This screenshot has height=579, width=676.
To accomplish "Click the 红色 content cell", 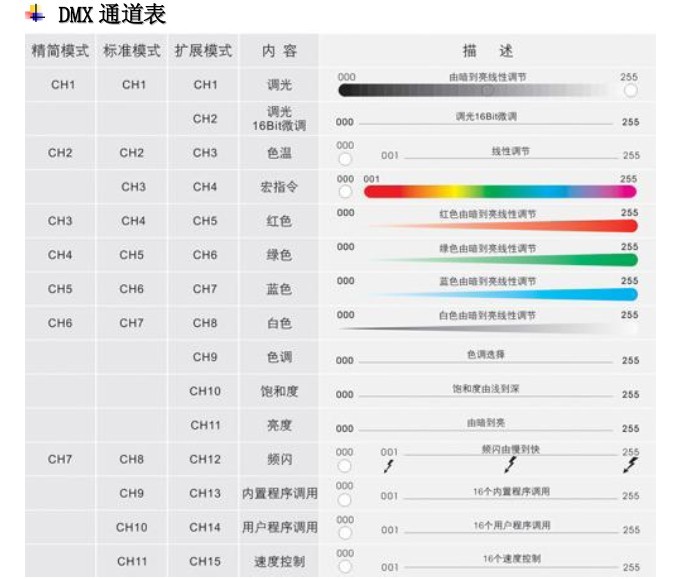I will [279, 221].
